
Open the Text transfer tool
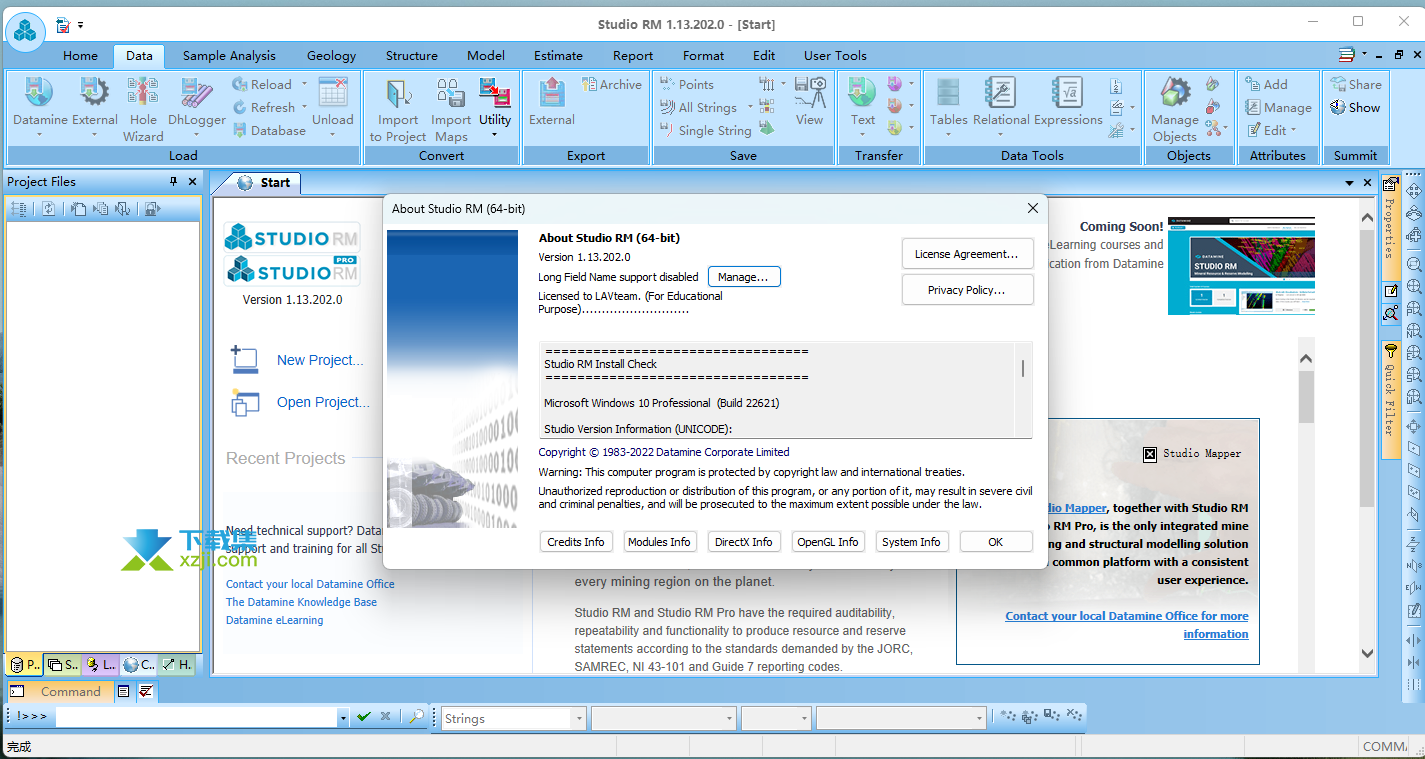863,105
